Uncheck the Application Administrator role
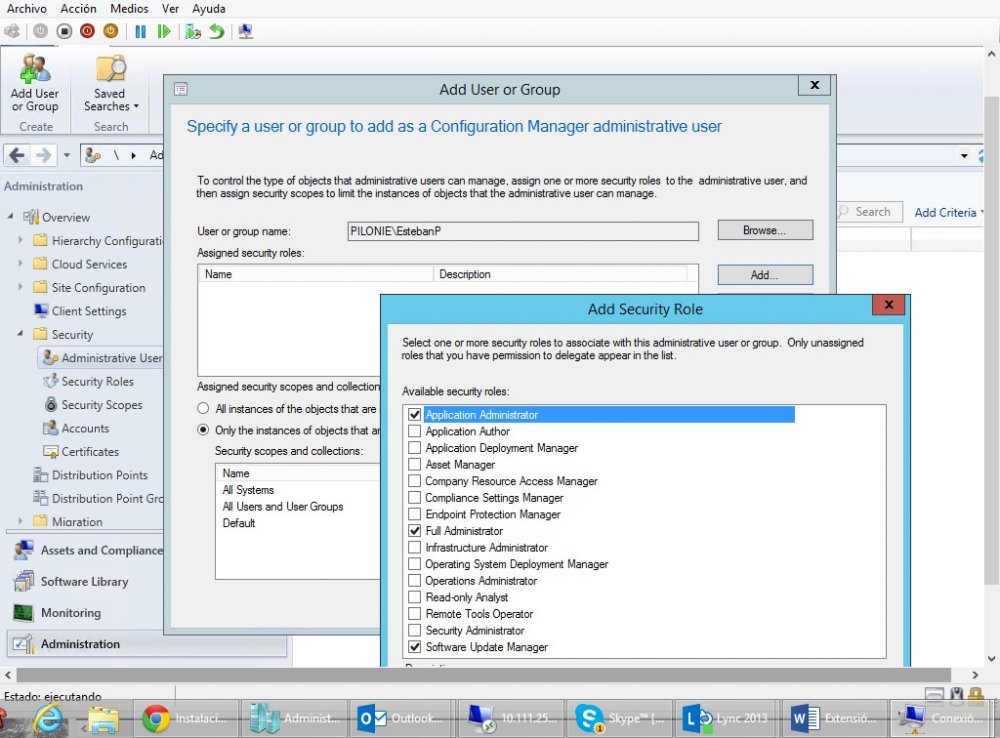This screenshot has height=738, width=1000. click(415, 415)
